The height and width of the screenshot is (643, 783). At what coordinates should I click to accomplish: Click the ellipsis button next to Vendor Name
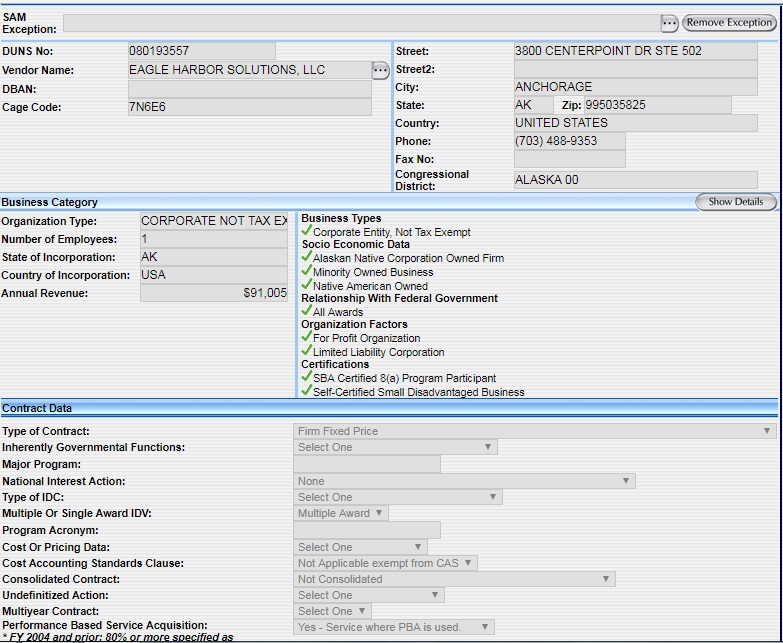380,70
